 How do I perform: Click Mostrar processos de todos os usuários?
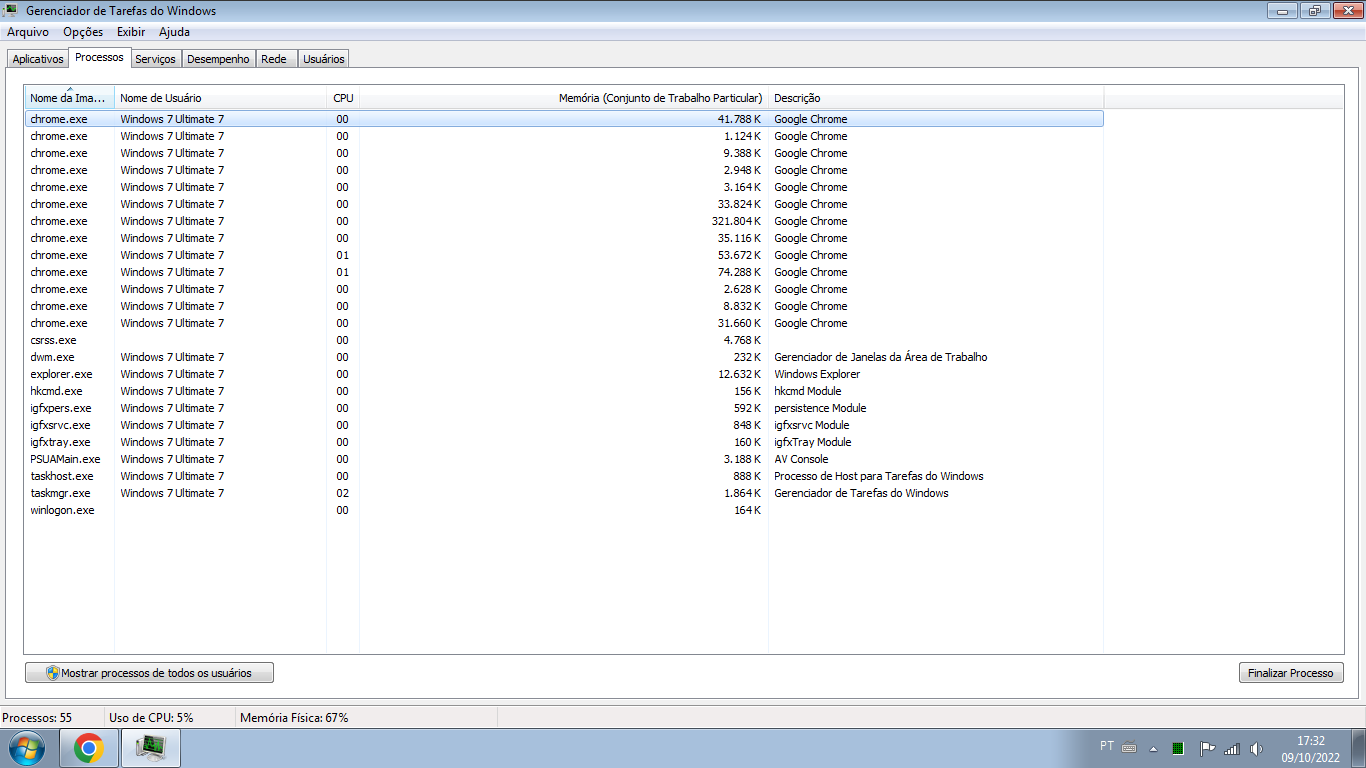pos(149,673)
